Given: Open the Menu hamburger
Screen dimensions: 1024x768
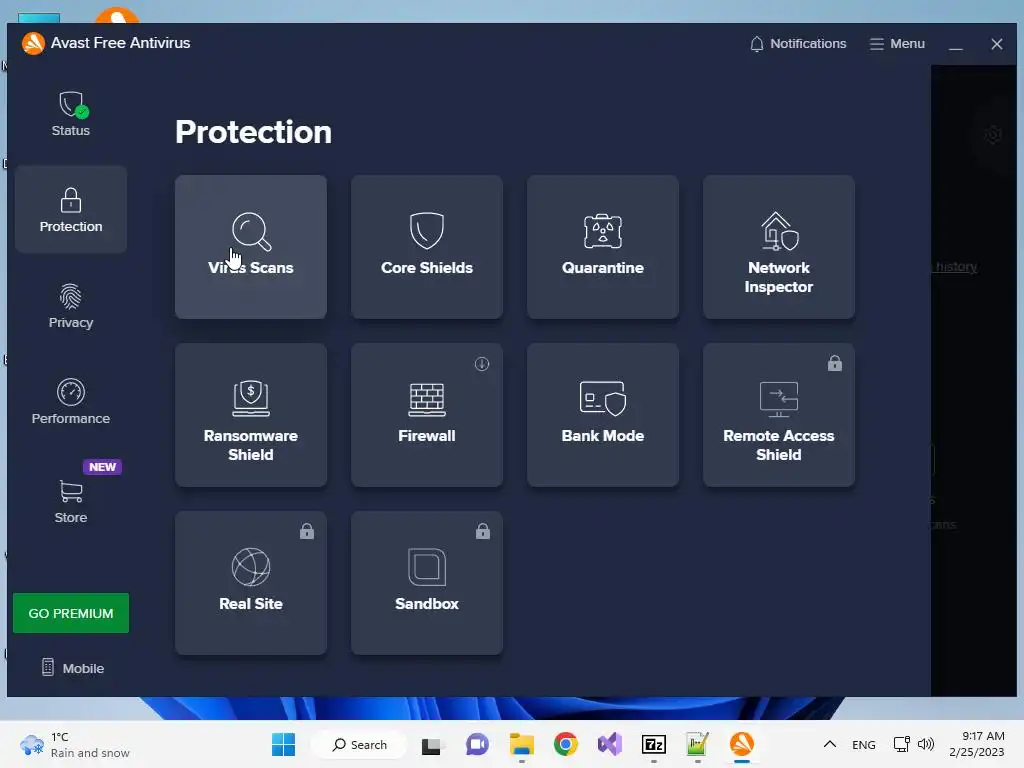Looking at the screenshot, I should click(x=897, y=44).
